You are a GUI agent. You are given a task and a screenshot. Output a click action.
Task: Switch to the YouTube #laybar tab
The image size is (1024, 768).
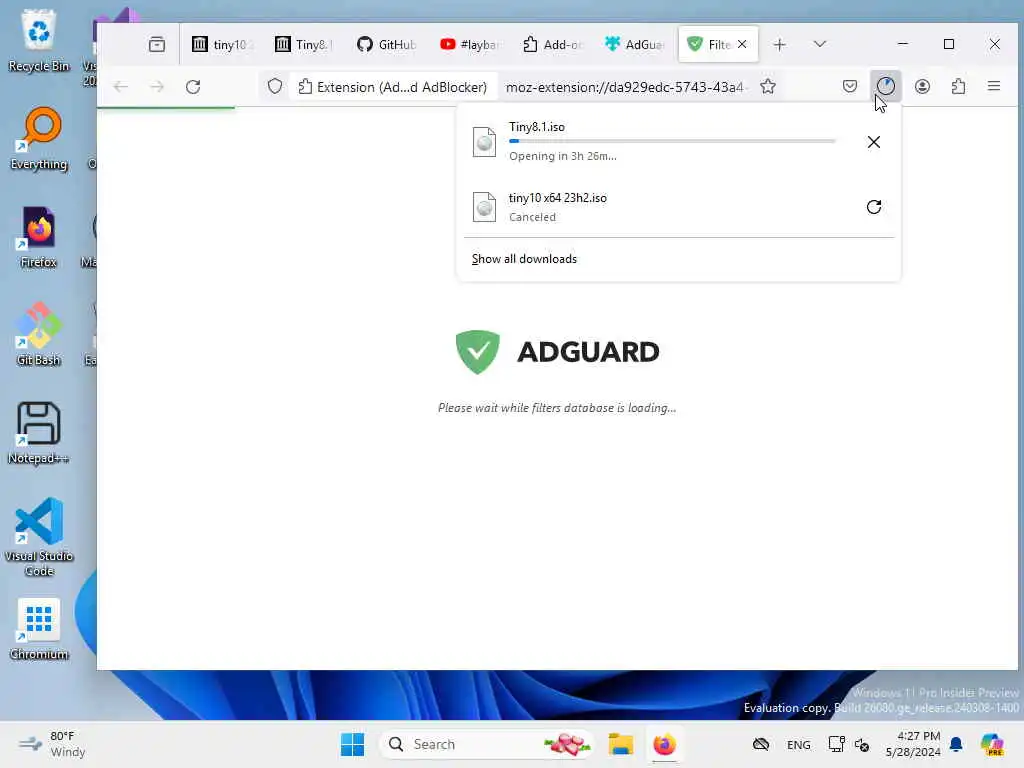point(469,44)
